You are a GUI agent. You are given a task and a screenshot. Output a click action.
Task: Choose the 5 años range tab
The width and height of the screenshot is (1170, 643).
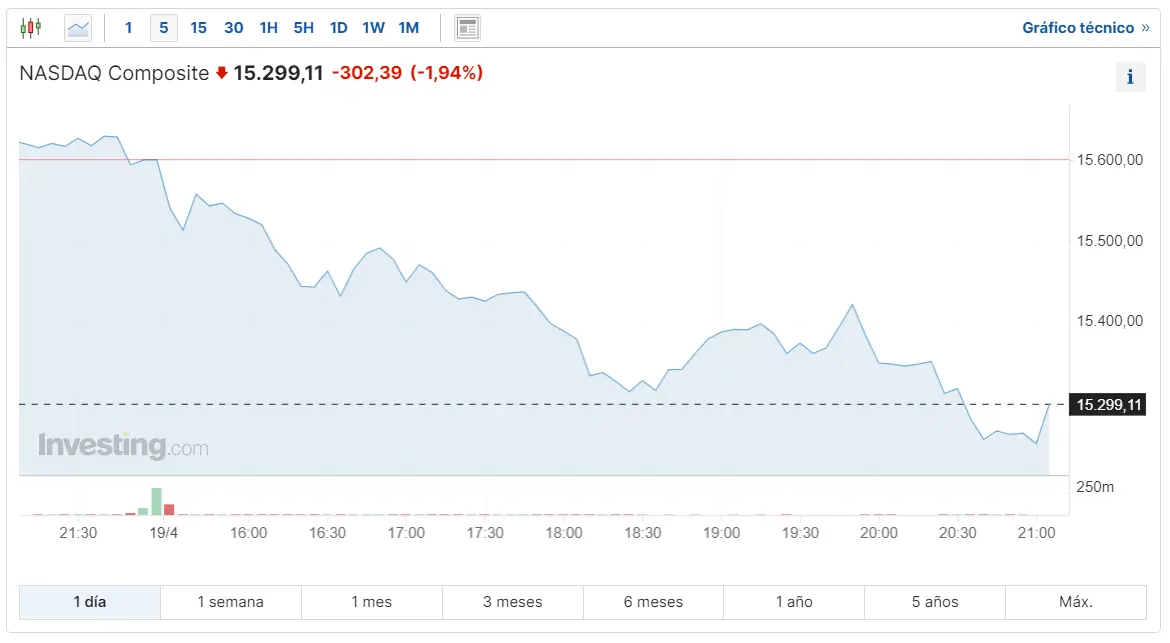934,602
